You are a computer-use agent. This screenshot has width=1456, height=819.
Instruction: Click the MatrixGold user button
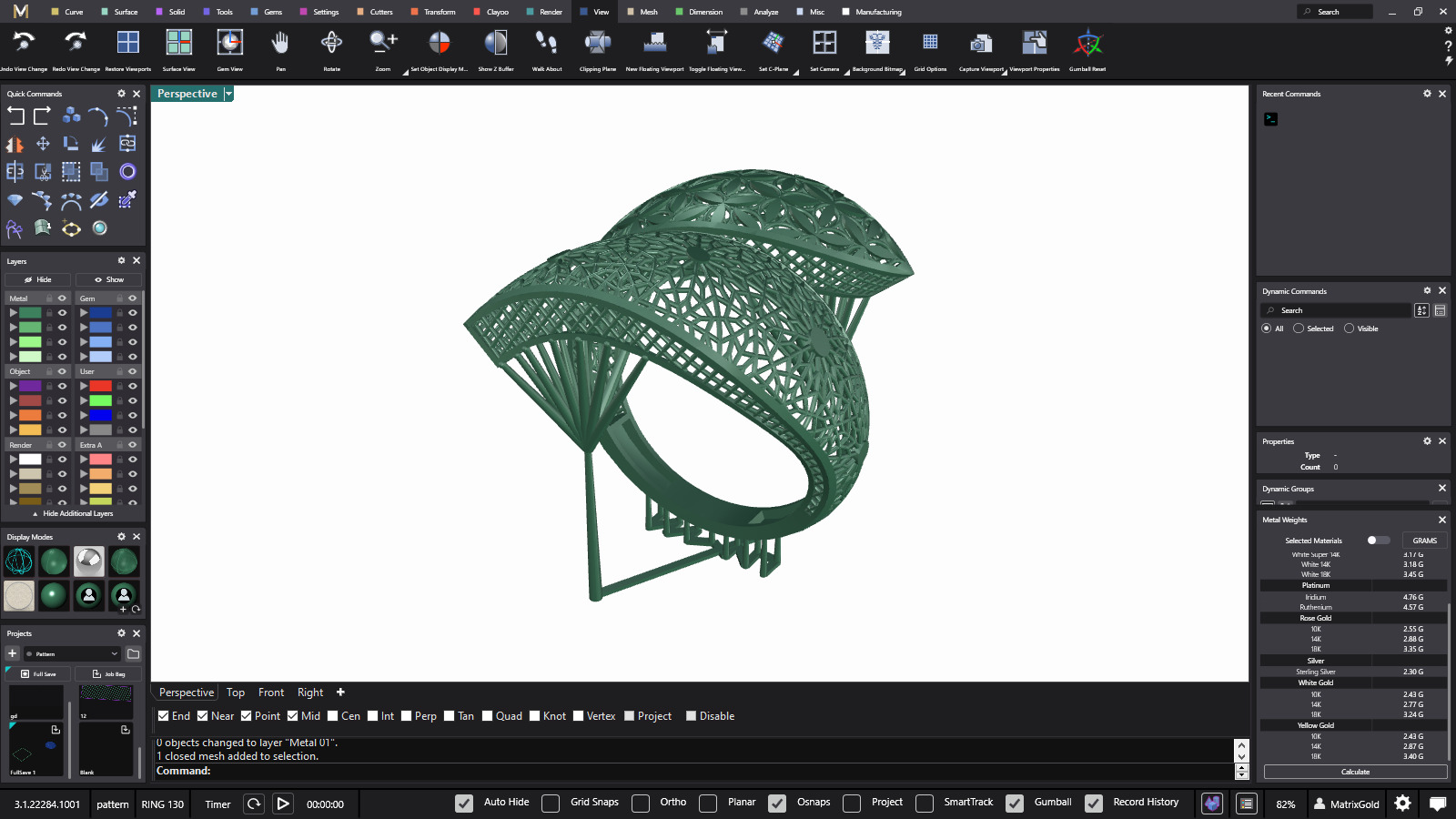click(x=1346, y=804)
